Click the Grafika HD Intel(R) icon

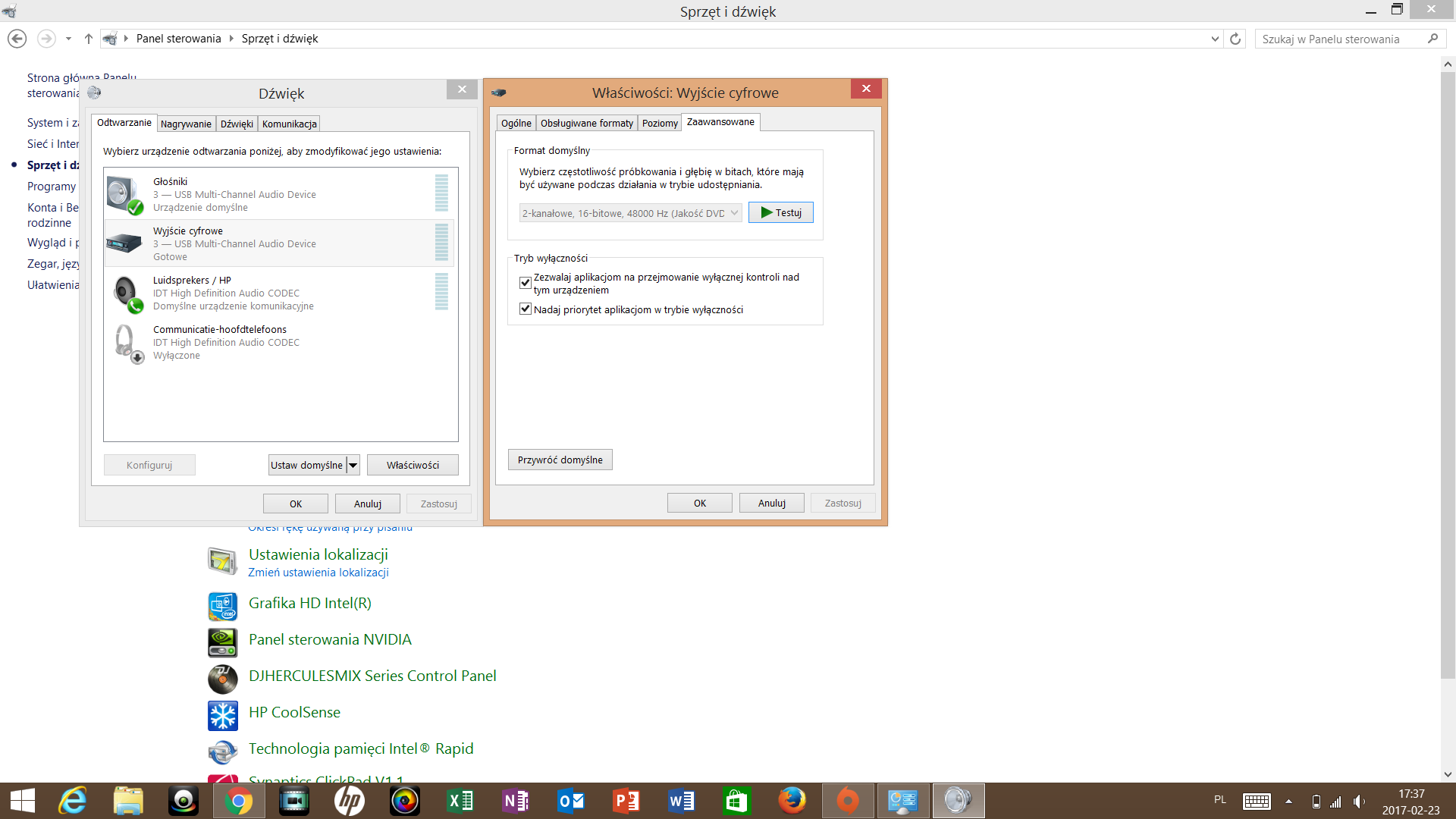tap(222, 604)
